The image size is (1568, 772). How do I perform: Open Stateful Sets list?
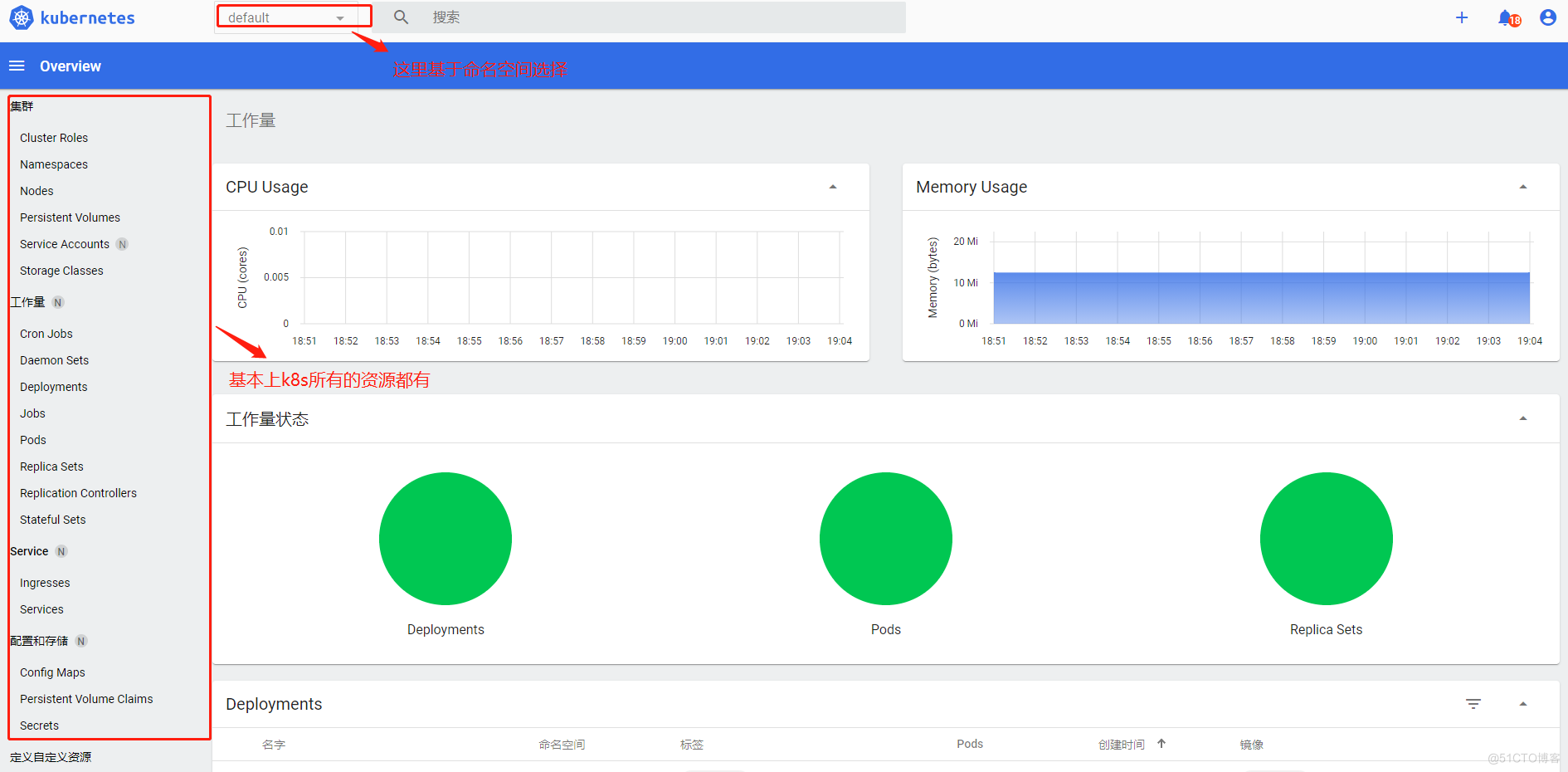[53, 520]
